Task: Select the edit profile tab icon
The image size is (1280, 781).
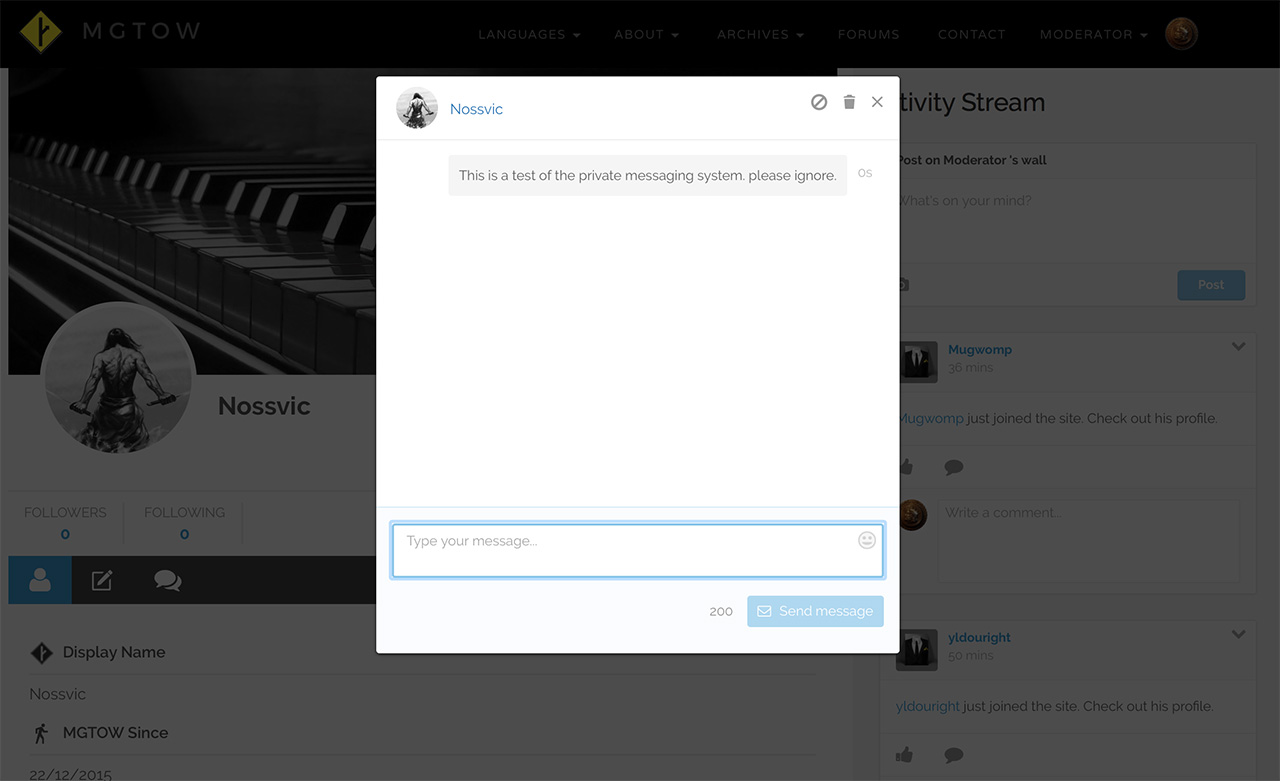Action: [102, 580]
